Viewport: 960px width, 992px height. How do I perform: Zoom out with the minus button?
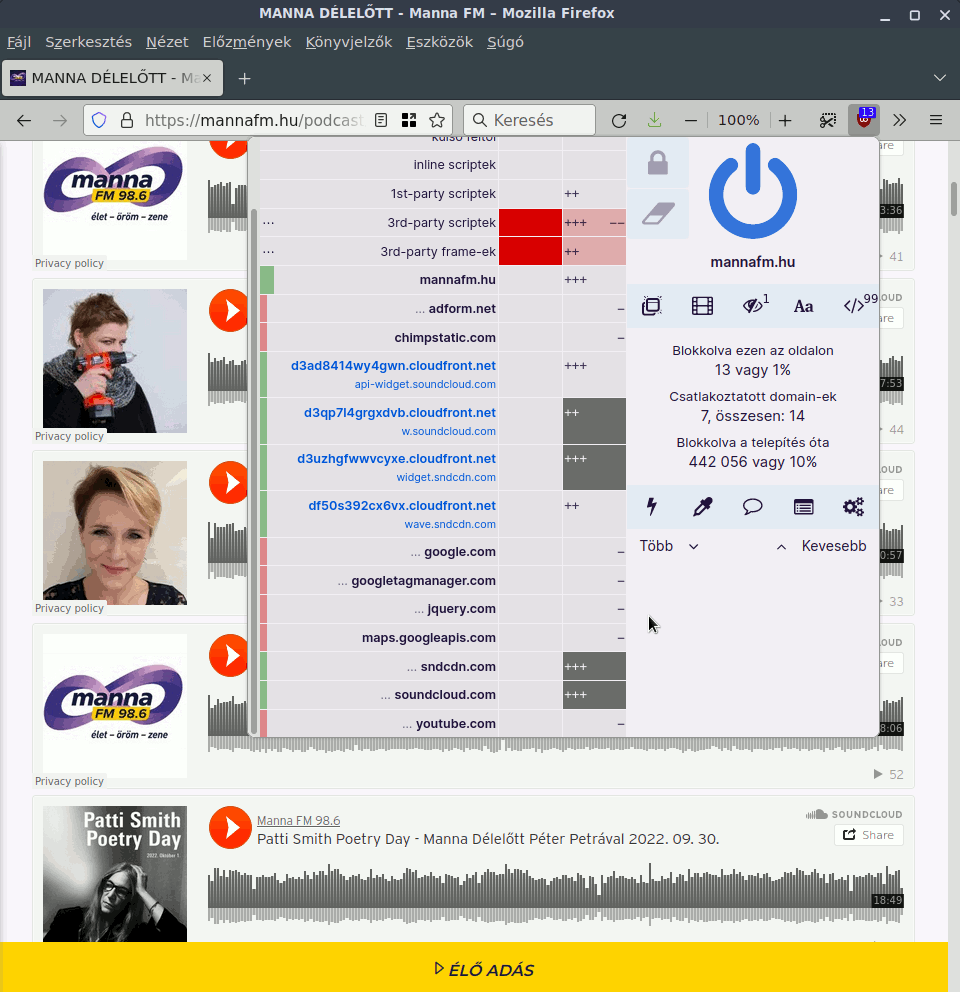[691, 120]
